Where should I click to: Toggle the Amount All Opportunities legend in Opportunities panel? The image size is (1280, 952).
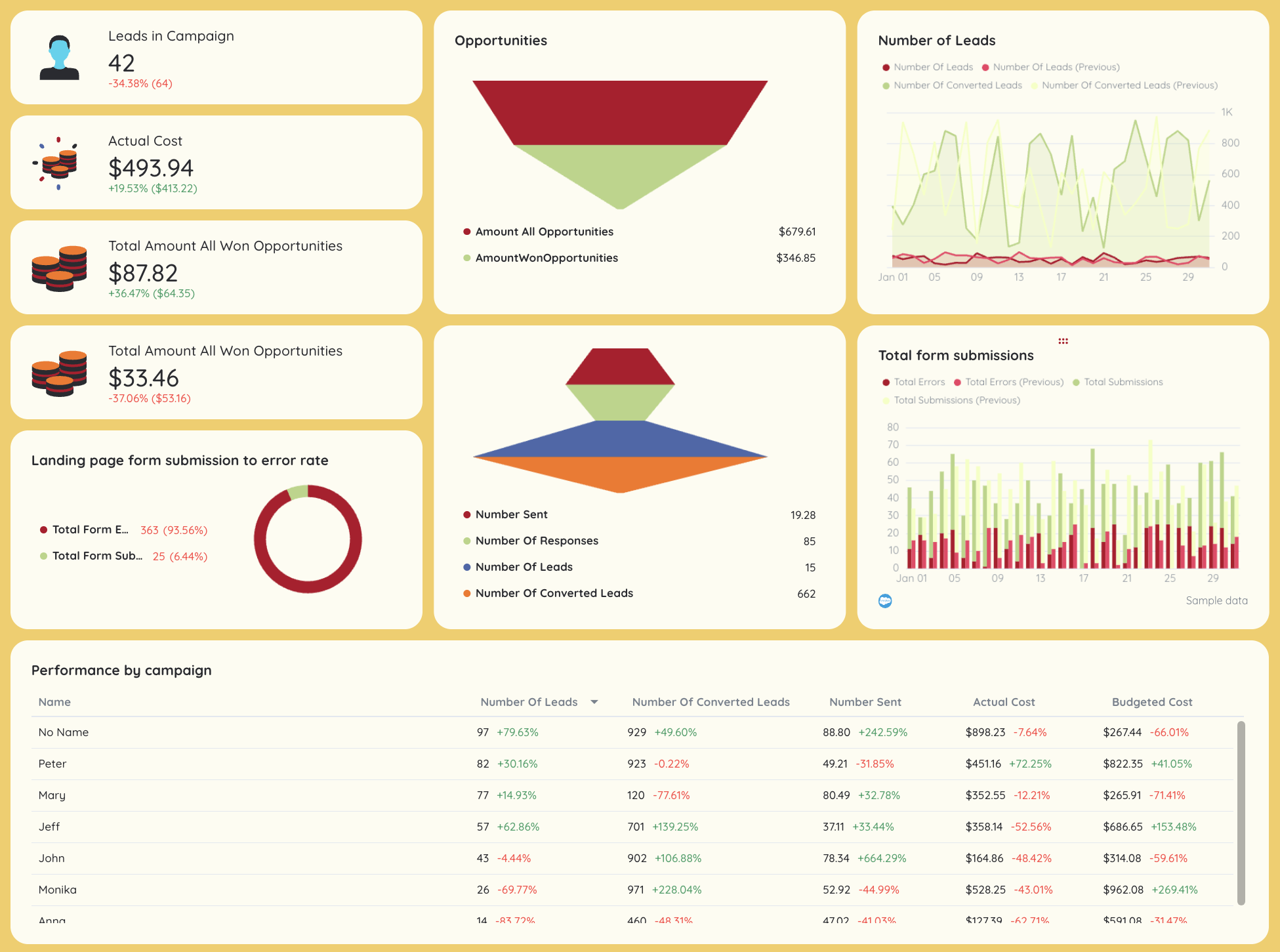coord(543,231)
